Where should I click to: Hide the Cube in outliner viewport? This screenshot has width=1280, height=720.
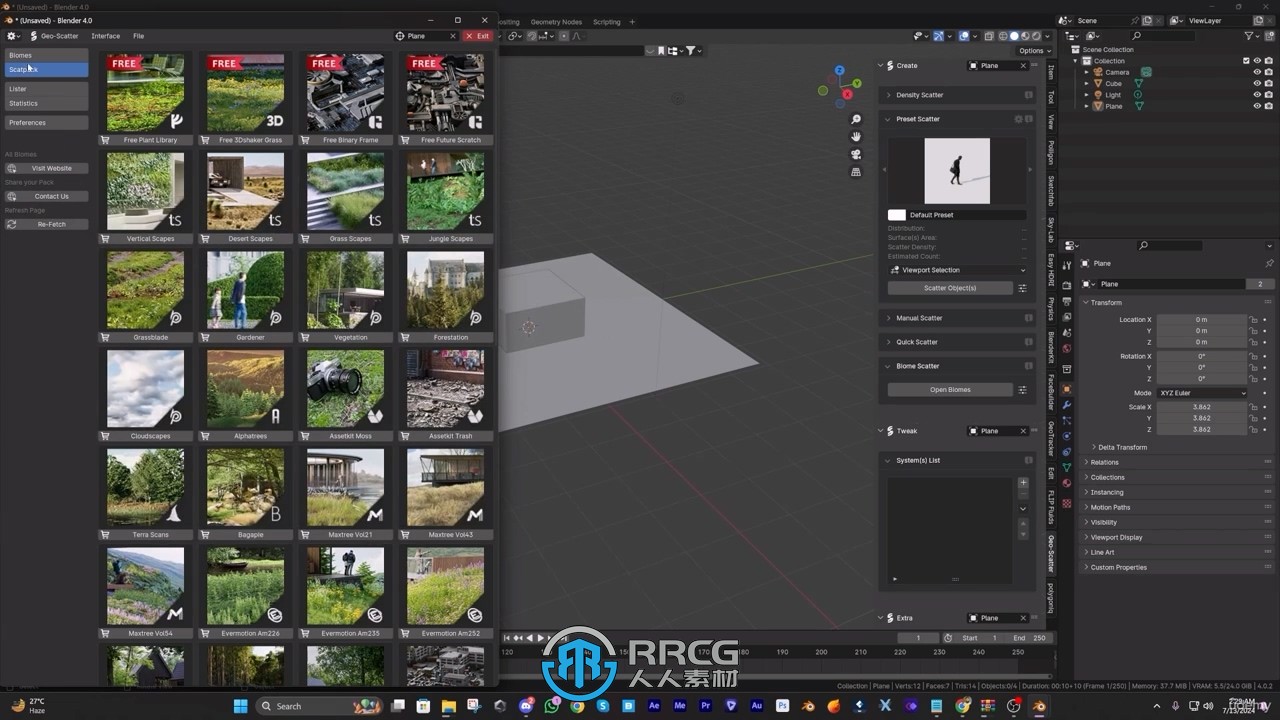[1257, 83]
